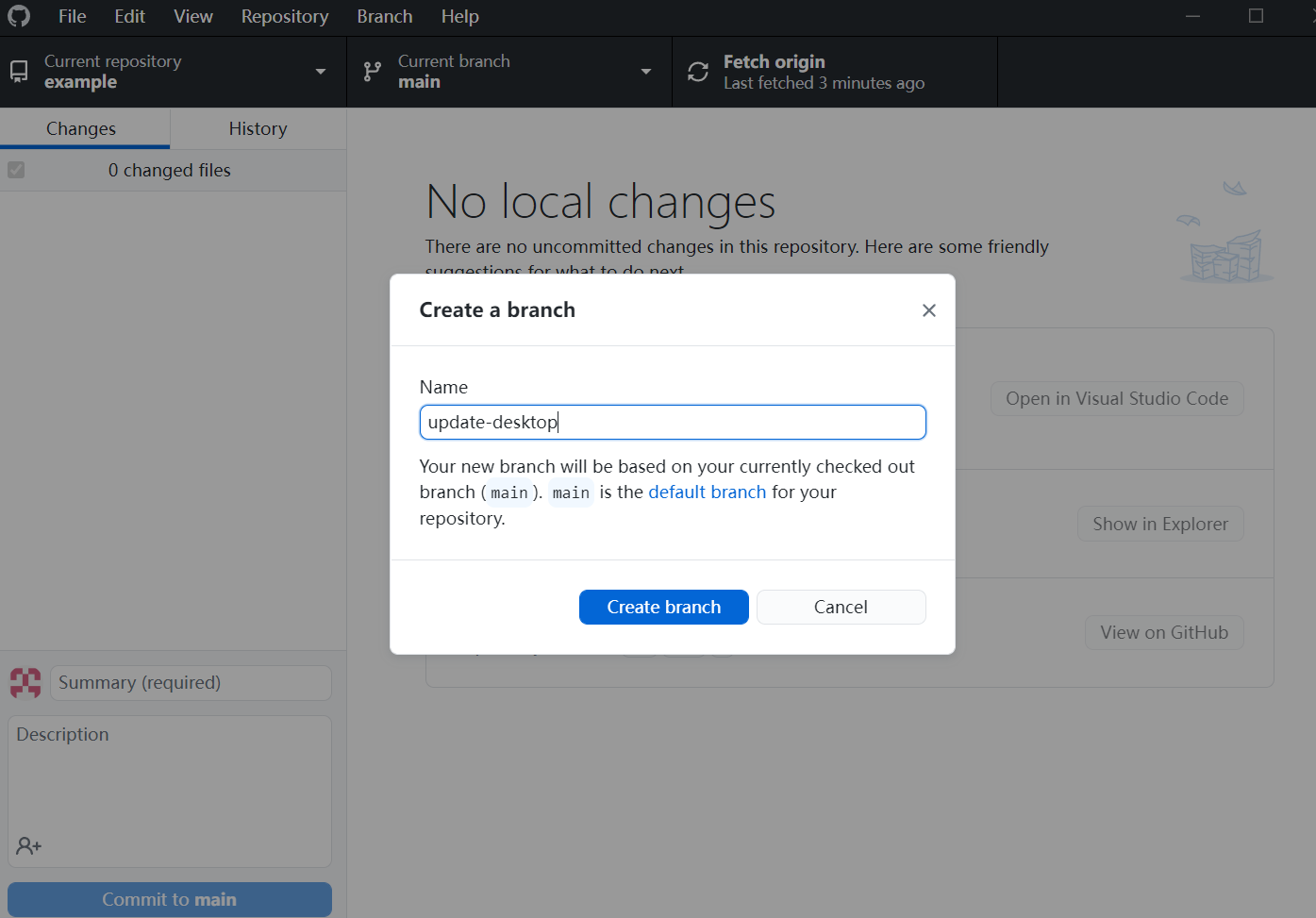Click the add co-authors icon
This screenshot has width=1316, height=918.
point(28,846)
